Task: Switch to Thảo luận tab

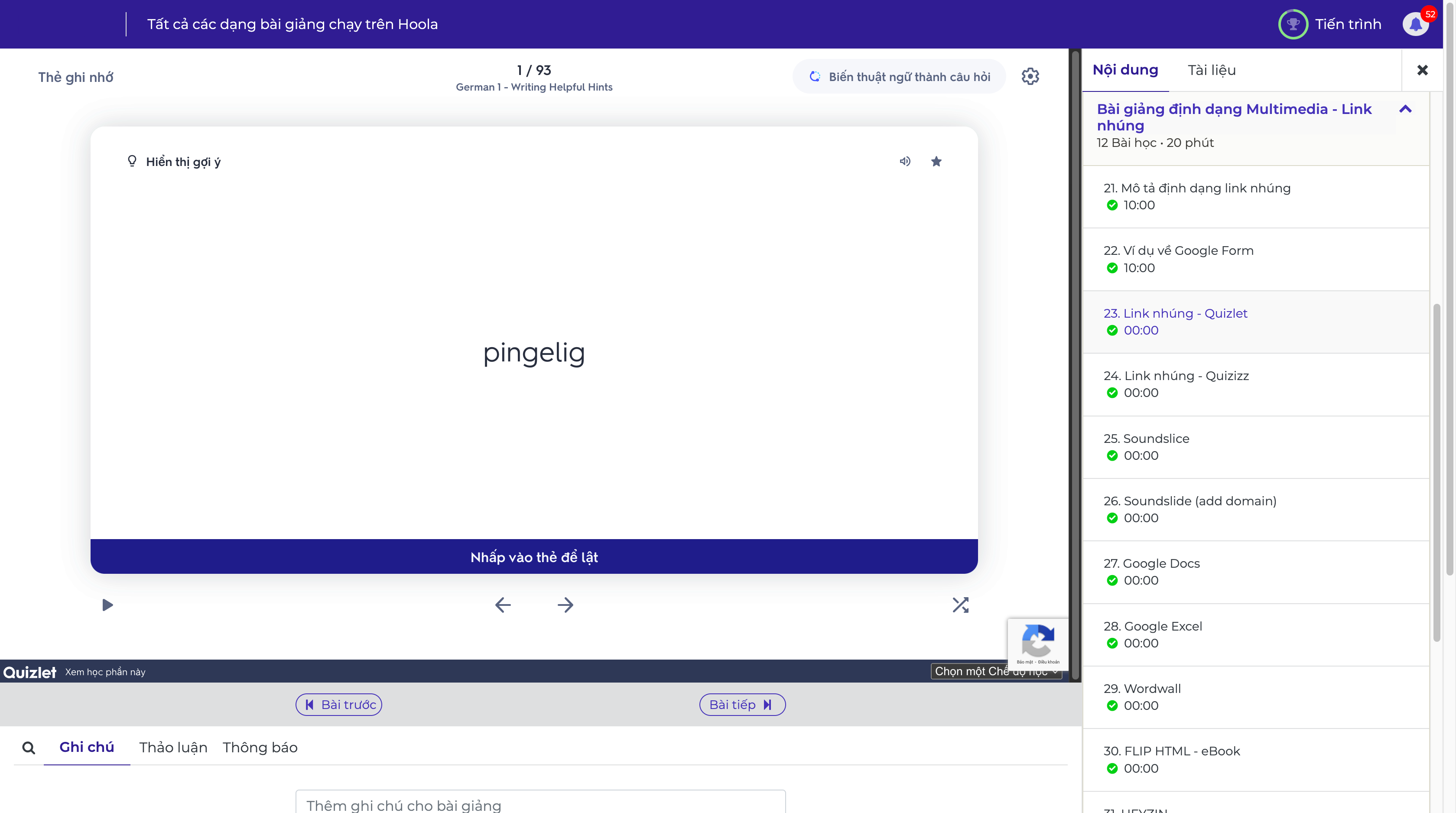Action: tap(173, 748)
